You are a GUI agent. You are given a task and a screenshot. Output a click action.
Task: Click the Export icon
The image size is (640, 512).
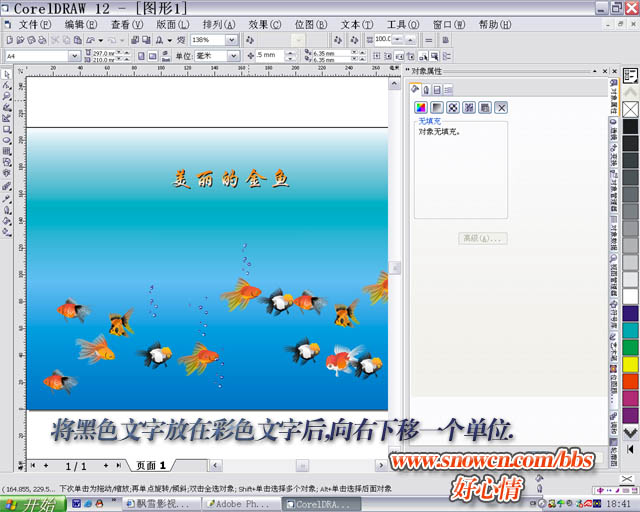[146, 40]
